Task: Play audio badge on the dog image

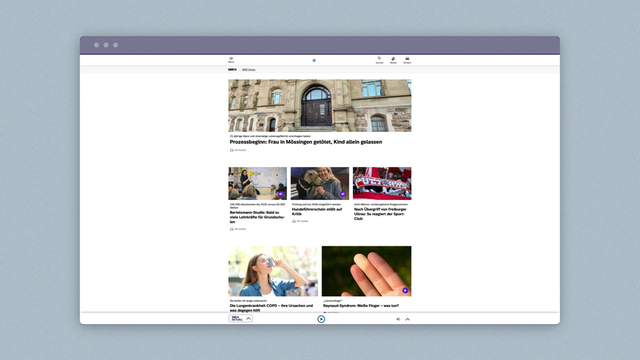Action: tap(343, 194)
